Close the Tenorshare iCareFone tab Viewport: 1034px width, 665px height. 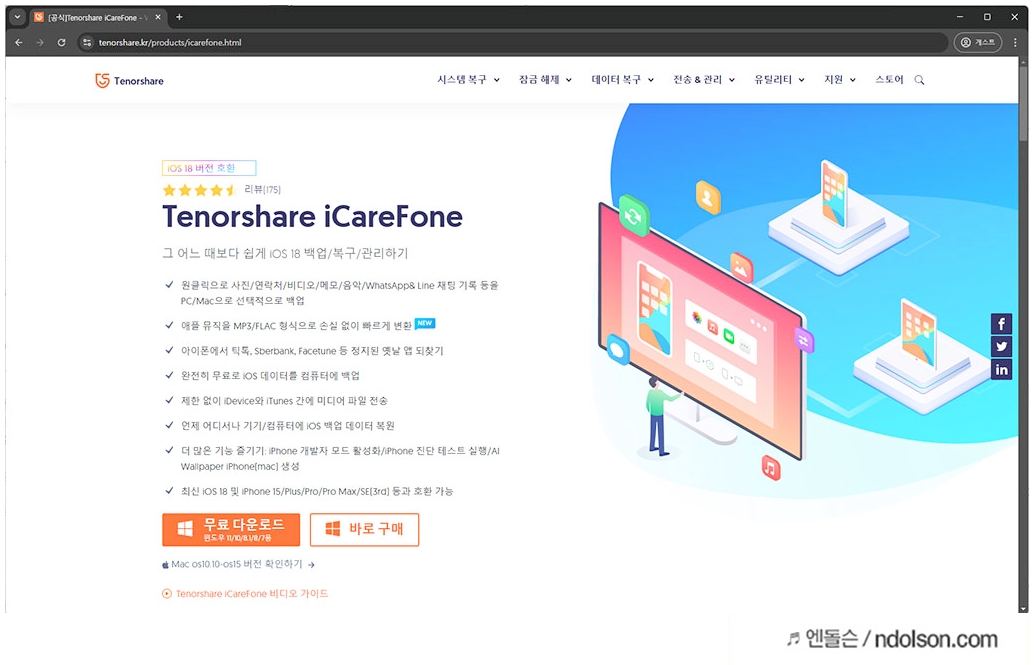tap(158, 17)
